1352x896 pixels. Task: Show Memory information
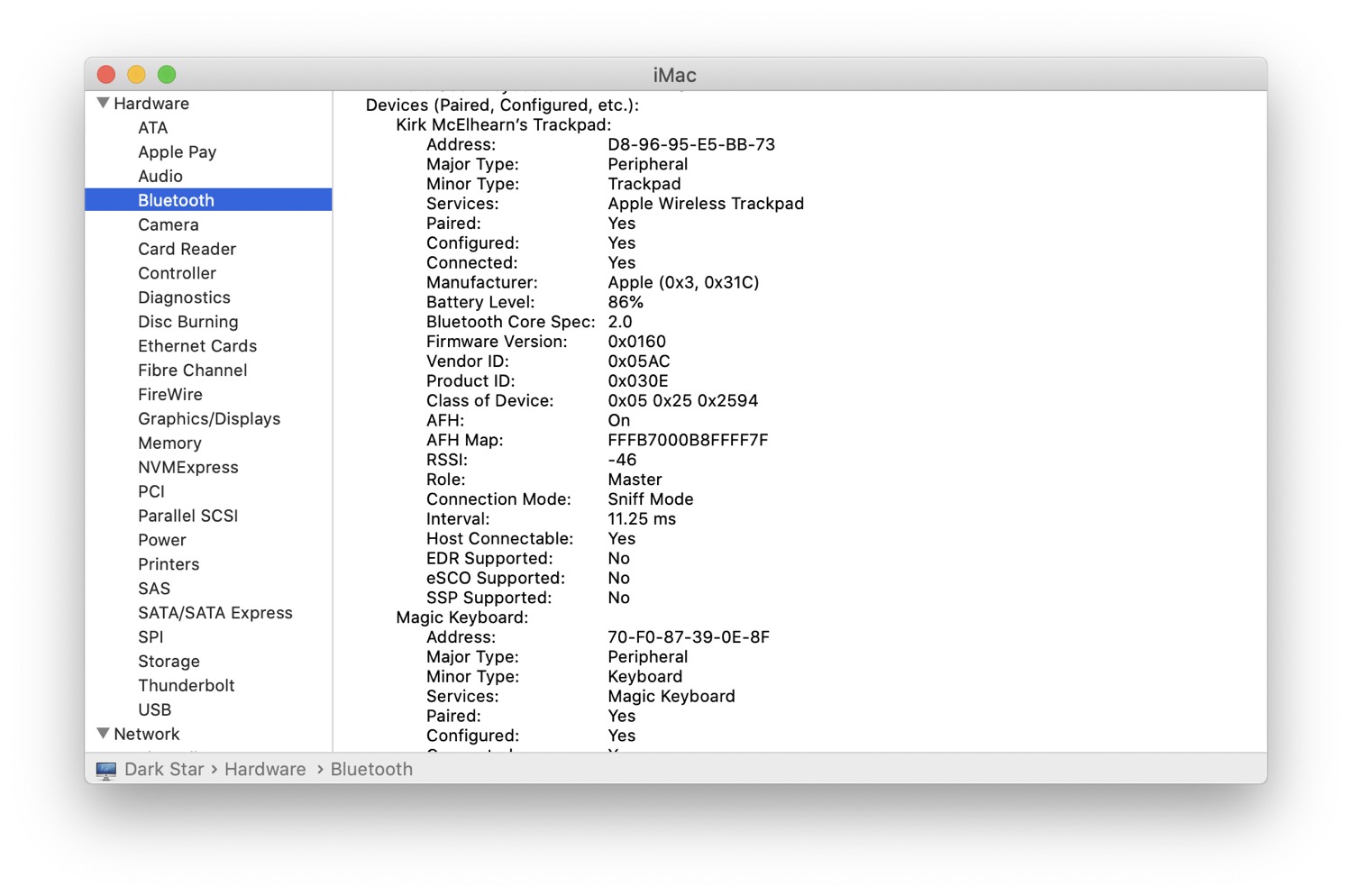[169, 443]
